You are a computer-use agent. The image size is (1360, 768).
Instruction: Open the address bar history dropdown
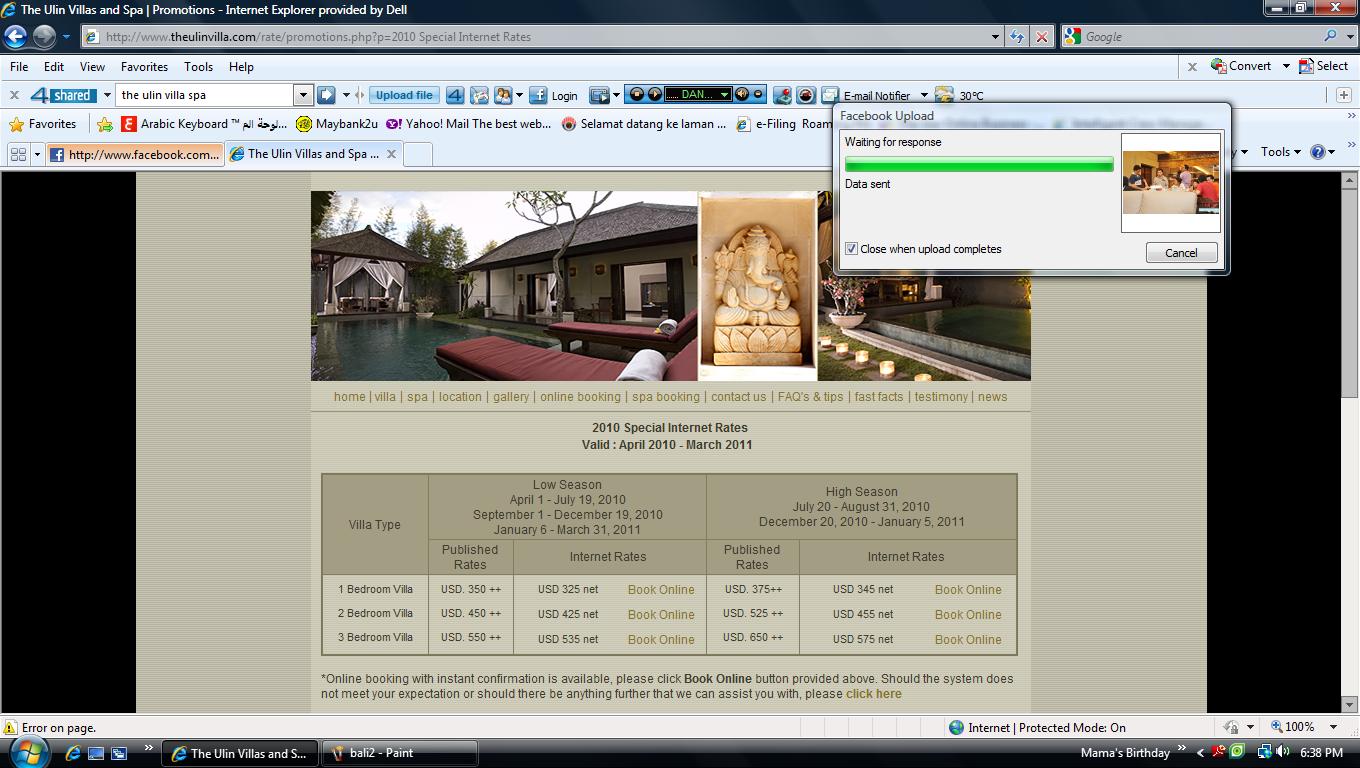click(x=995, y=37)
